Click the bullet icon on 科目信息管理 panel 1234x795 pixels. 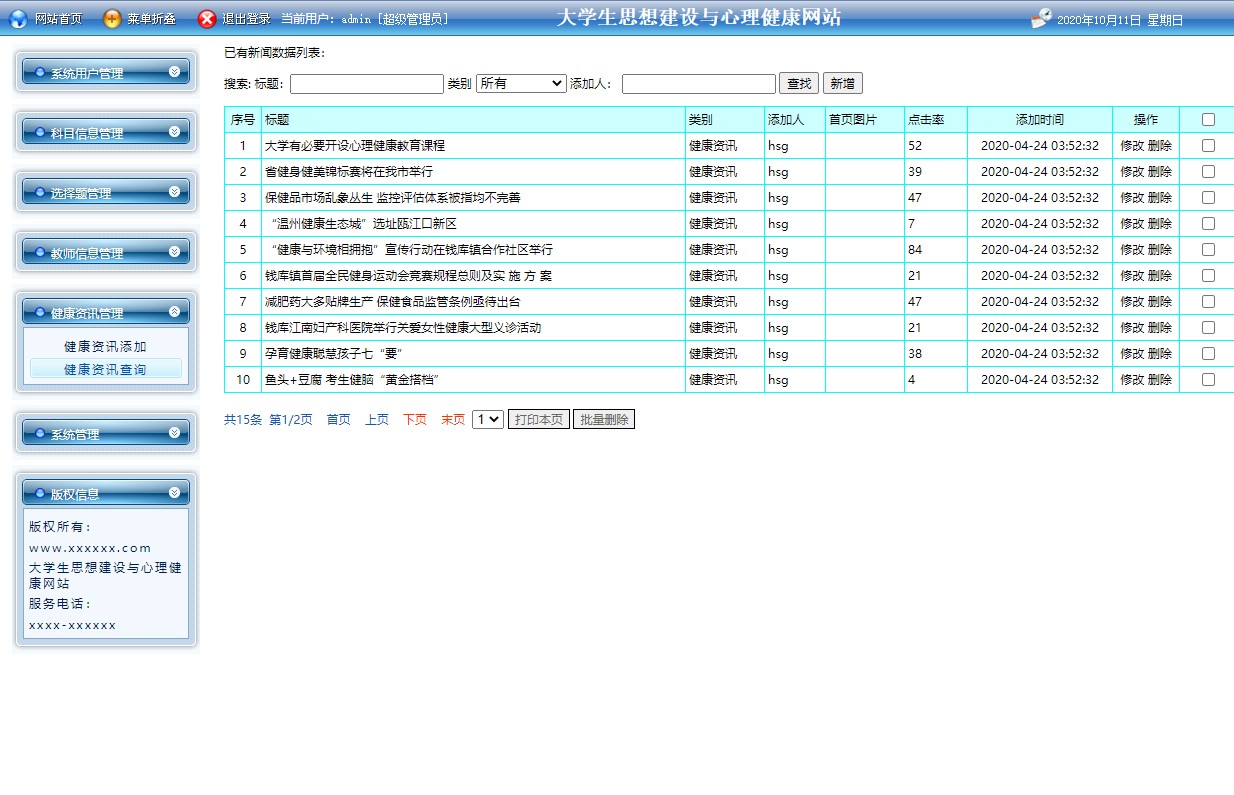[x=40, y=133]
